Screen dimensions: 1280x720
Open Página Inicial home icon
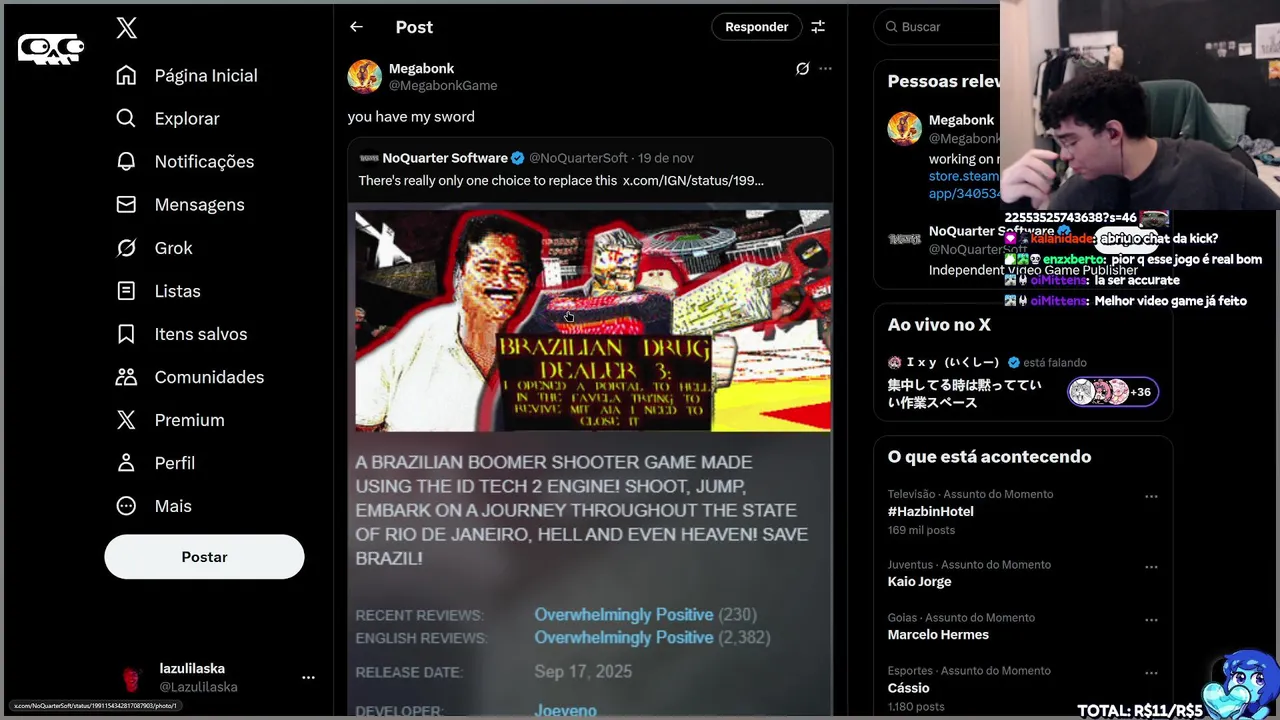tap(126, 76)
